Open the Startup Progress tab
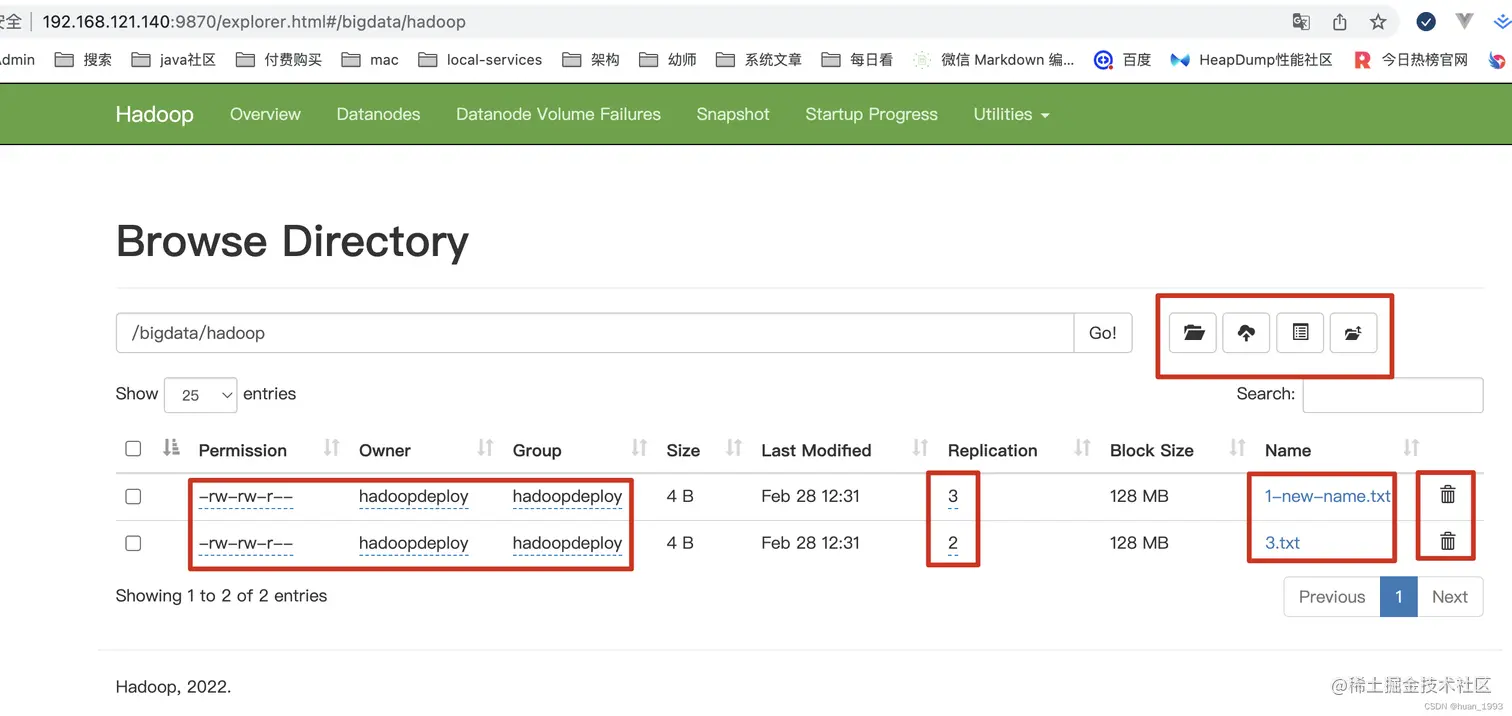 tap(871, 114)
